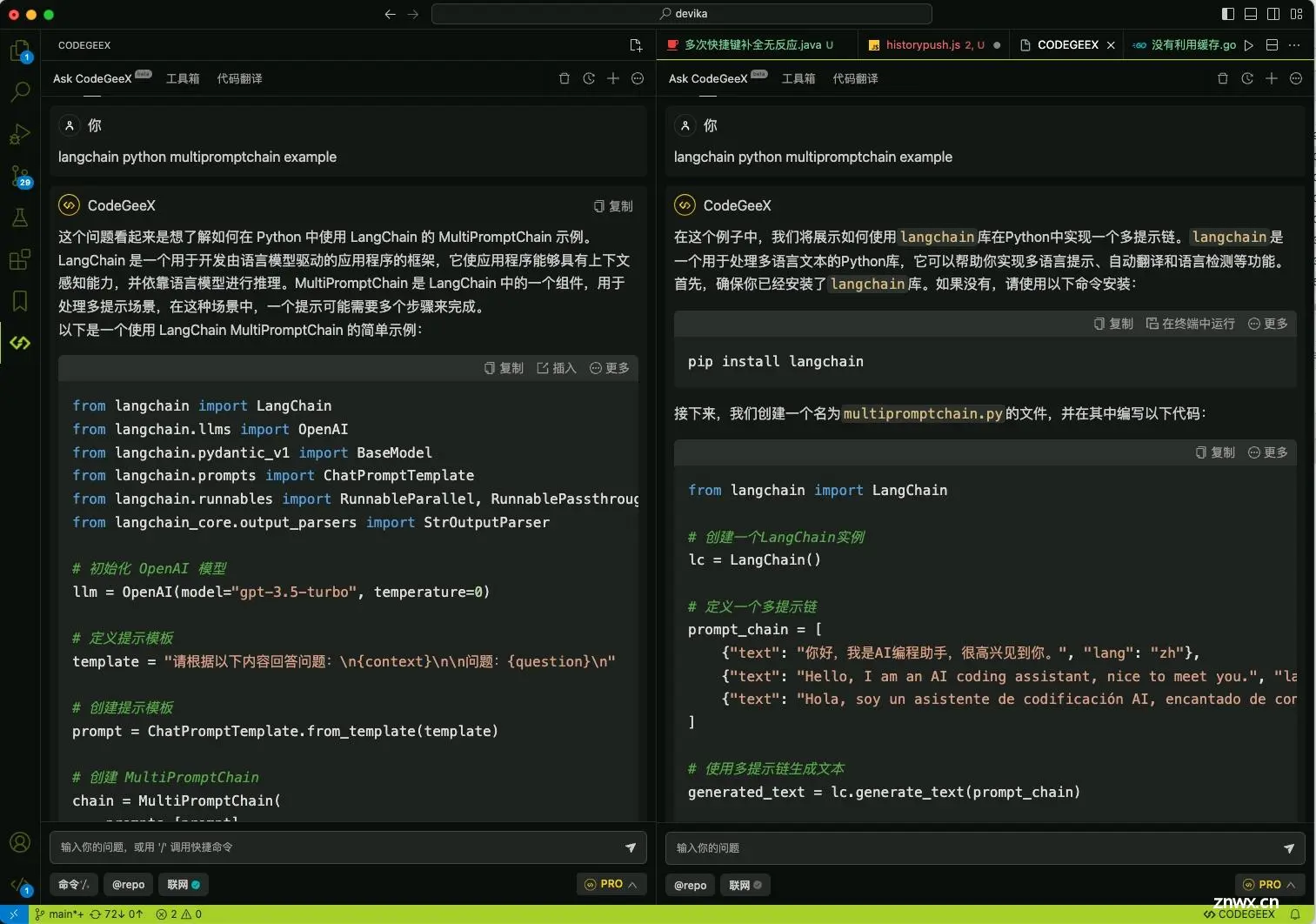Open the Accounts menu in activity bar
Viewport: 1316px width, 924px height.
19,842
